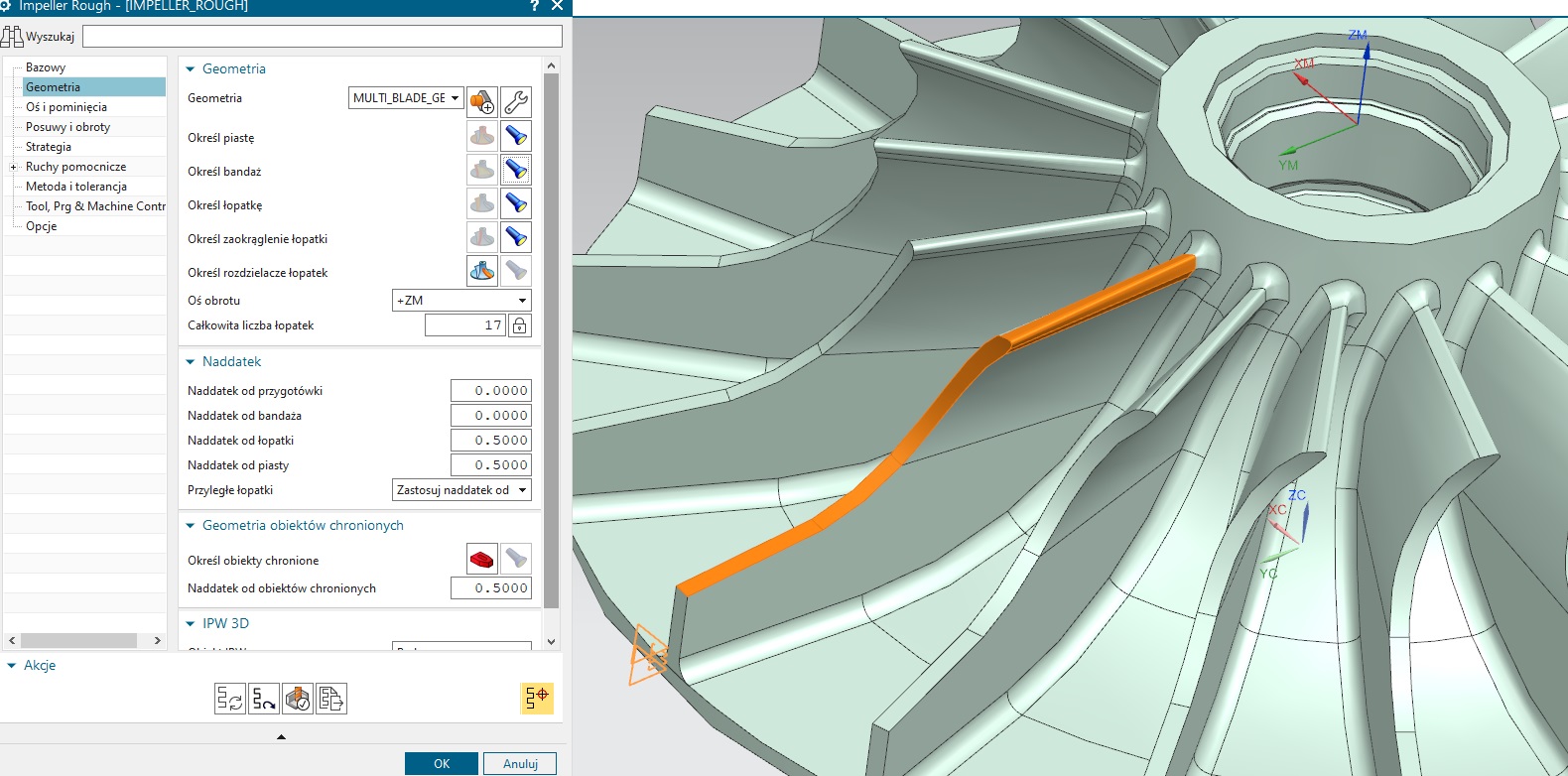Open the Przyległe łopatki dropdown
This screenshot has width=1568, height=776.
pyautogui.click(x=461, y=489)
